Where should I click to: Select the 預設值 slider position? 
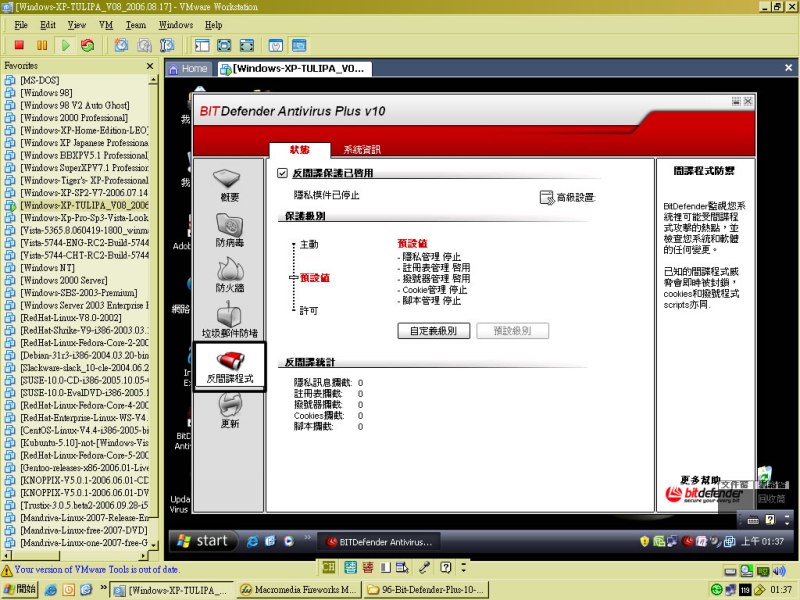[314, 278]
